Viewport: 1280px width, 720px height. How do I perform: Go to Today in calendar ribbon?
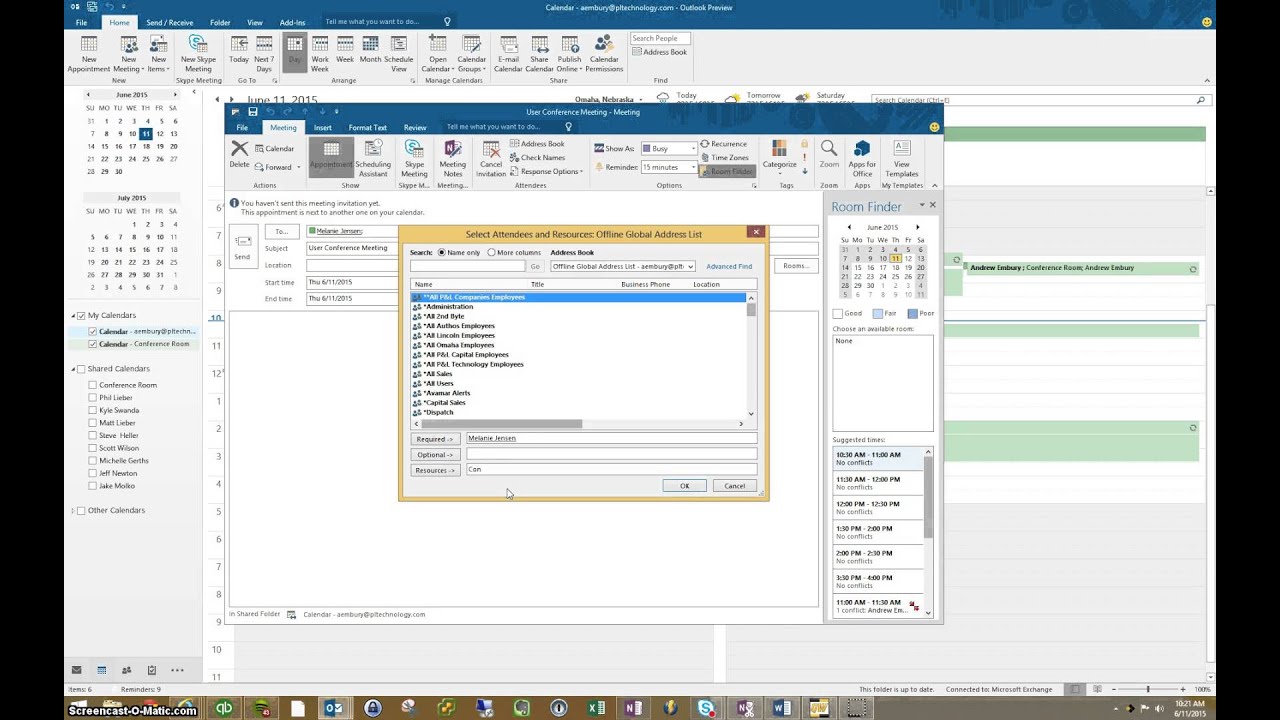(239, 49)
